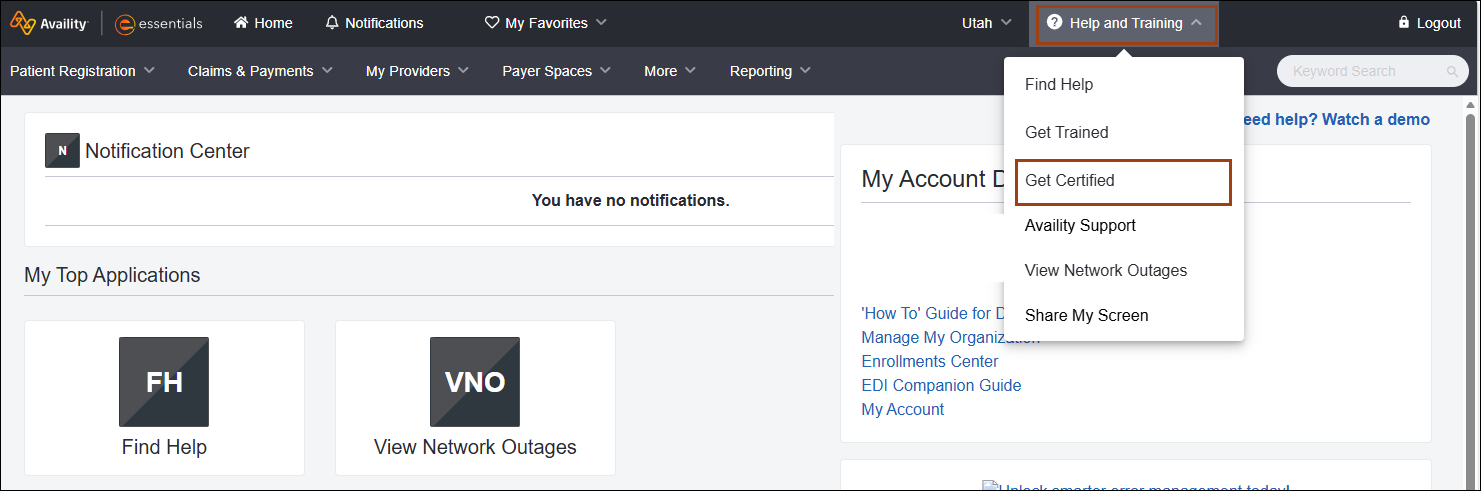Expand the Utah region dropdown
The height and width of the screenshot is (491, 1481).
[x=986, y=23]
